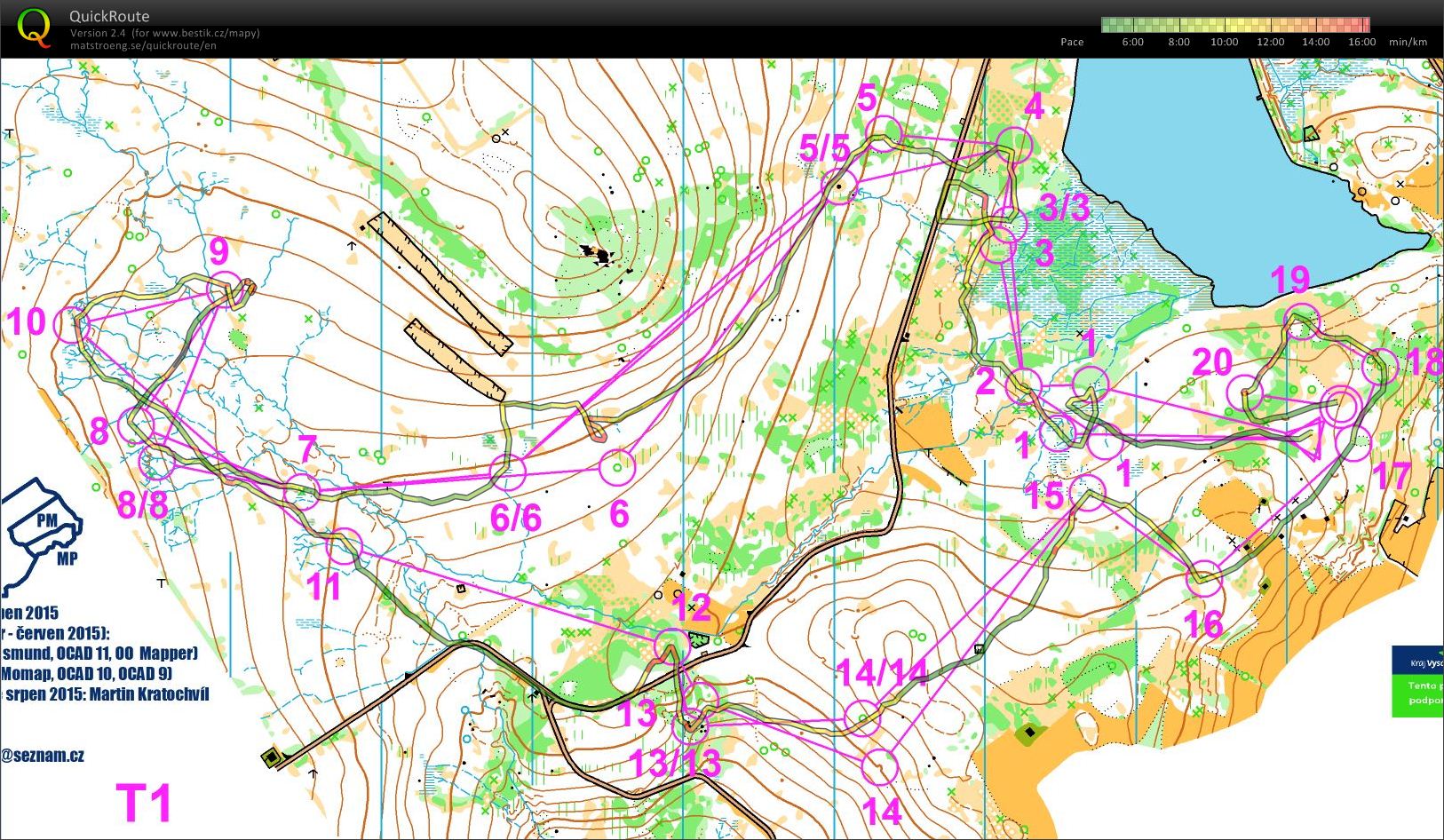Open the matstroeng.se/quickroute/en link
The height and width of the screenshot is (840, 1444).
pyautogui.click(x=143, y=45)
